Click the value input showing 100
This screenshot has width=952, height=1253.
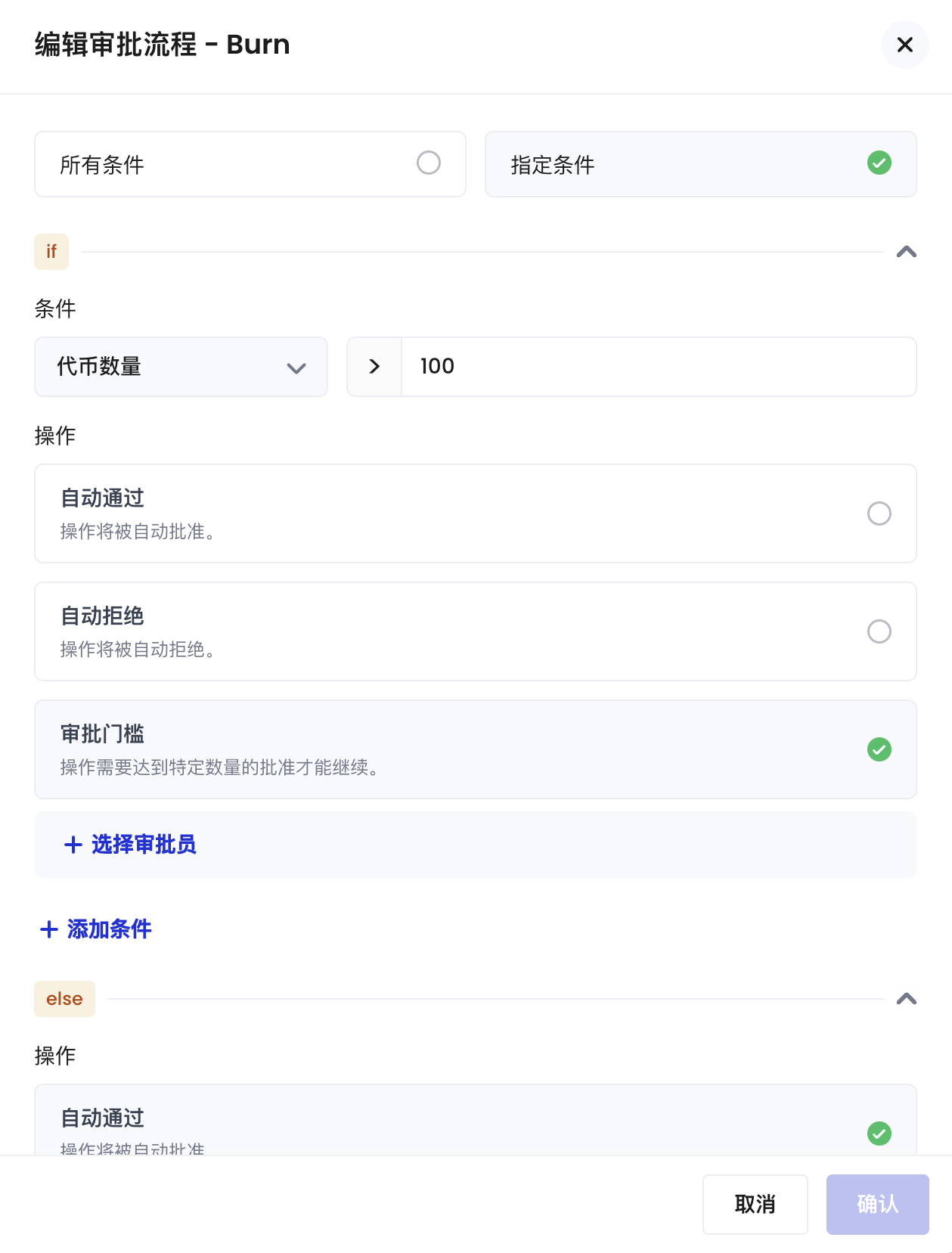click(x=658, y=366)
